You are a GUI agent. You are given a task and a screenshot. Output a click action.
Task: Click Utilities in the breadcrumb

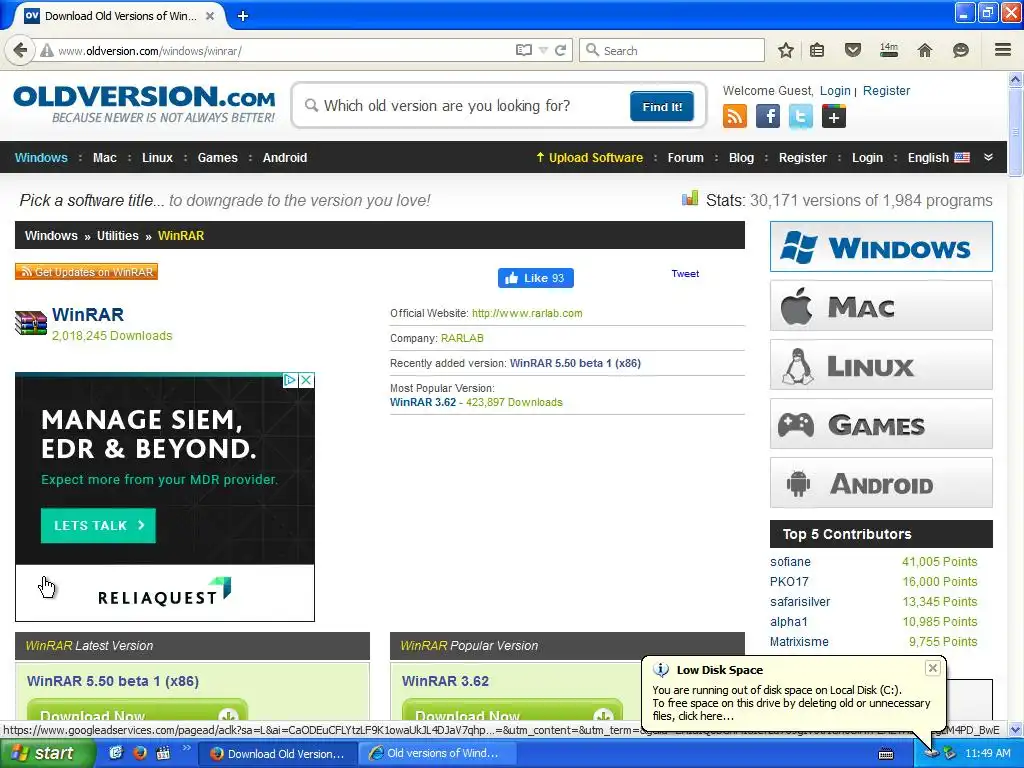coord(118,236)
